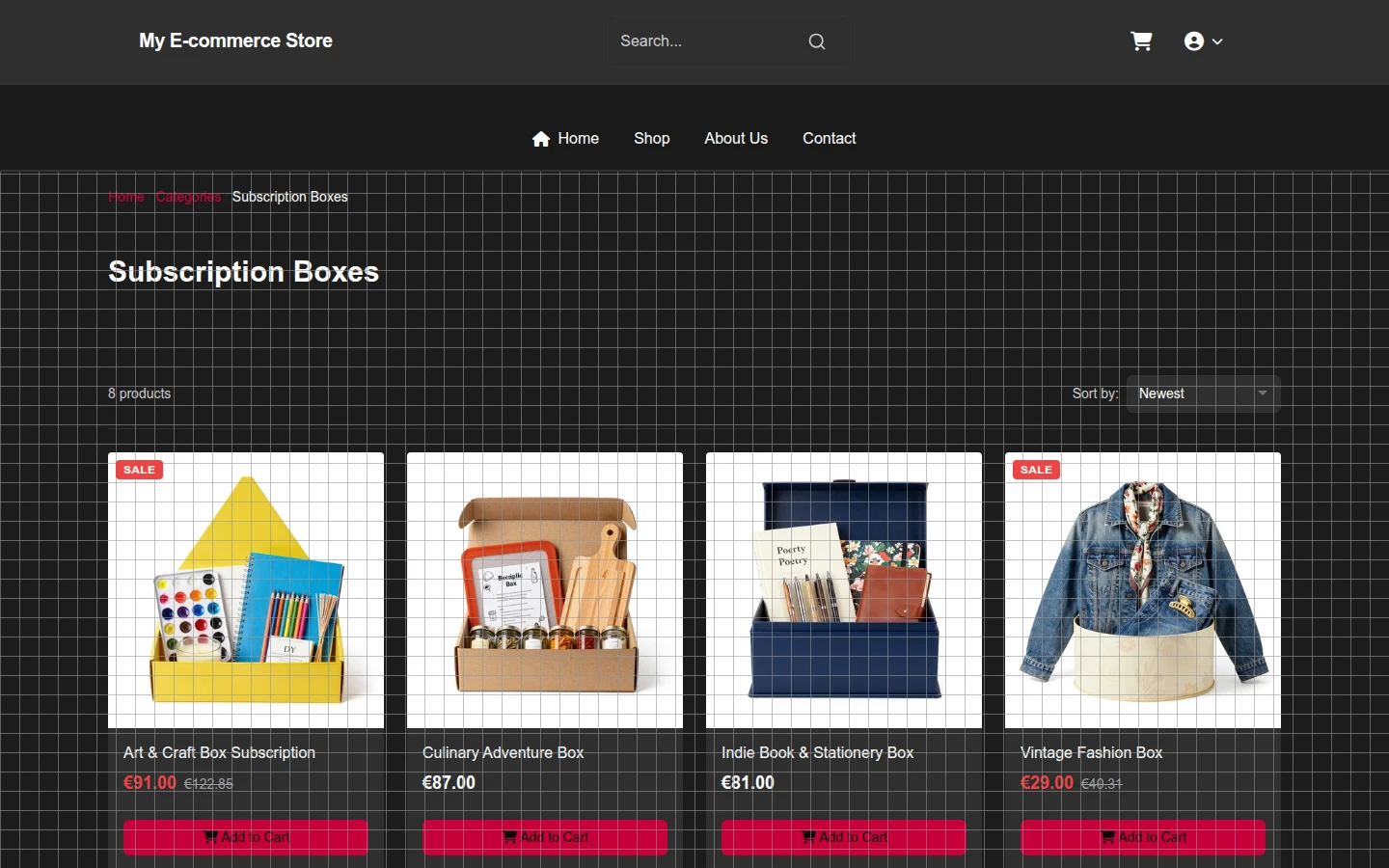Screen dimensions: 1389x868
Task: Open the shopping cart icon
Action: (1141, 41)
